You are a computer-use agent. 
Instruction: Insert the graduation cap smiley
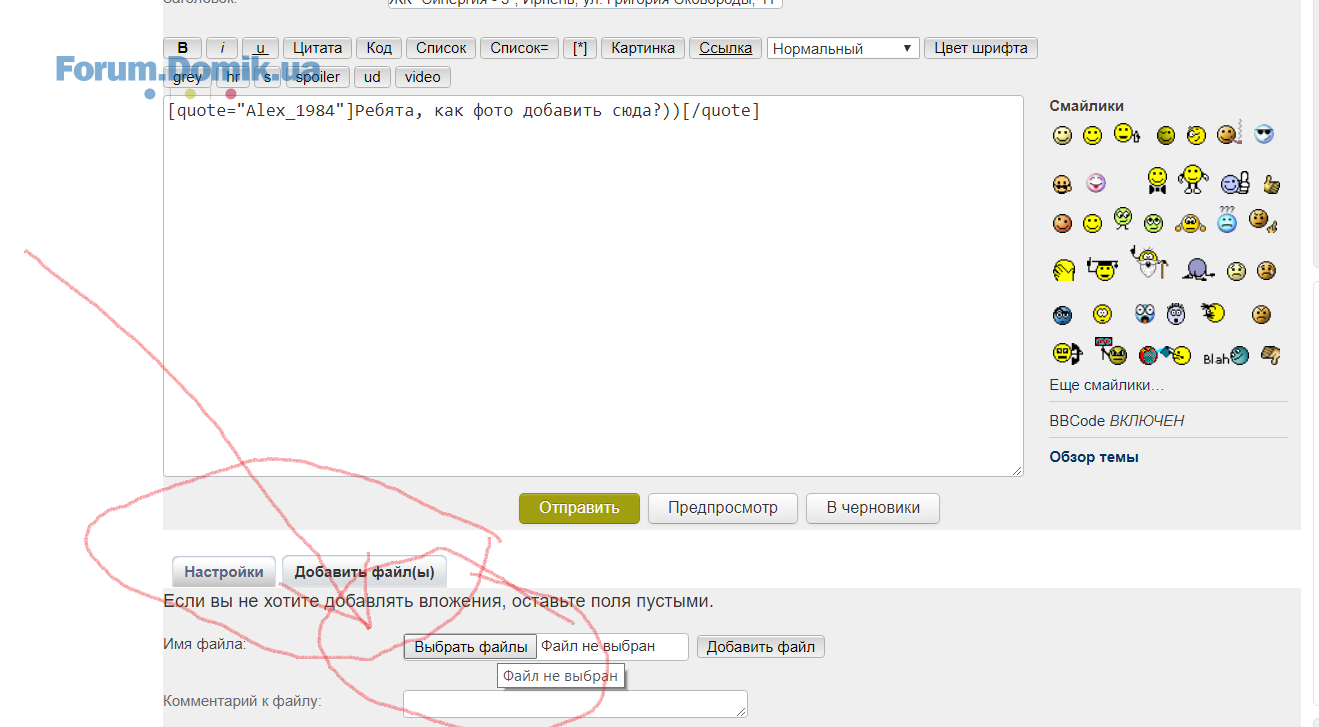[x=1103, y=269]
